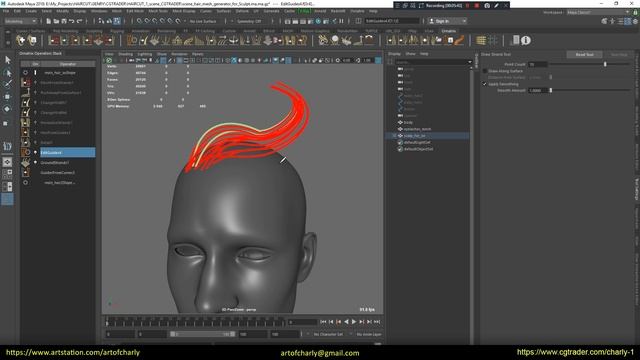Click the timeline range slider bar

pyautogui.click(x=202, y=334)
